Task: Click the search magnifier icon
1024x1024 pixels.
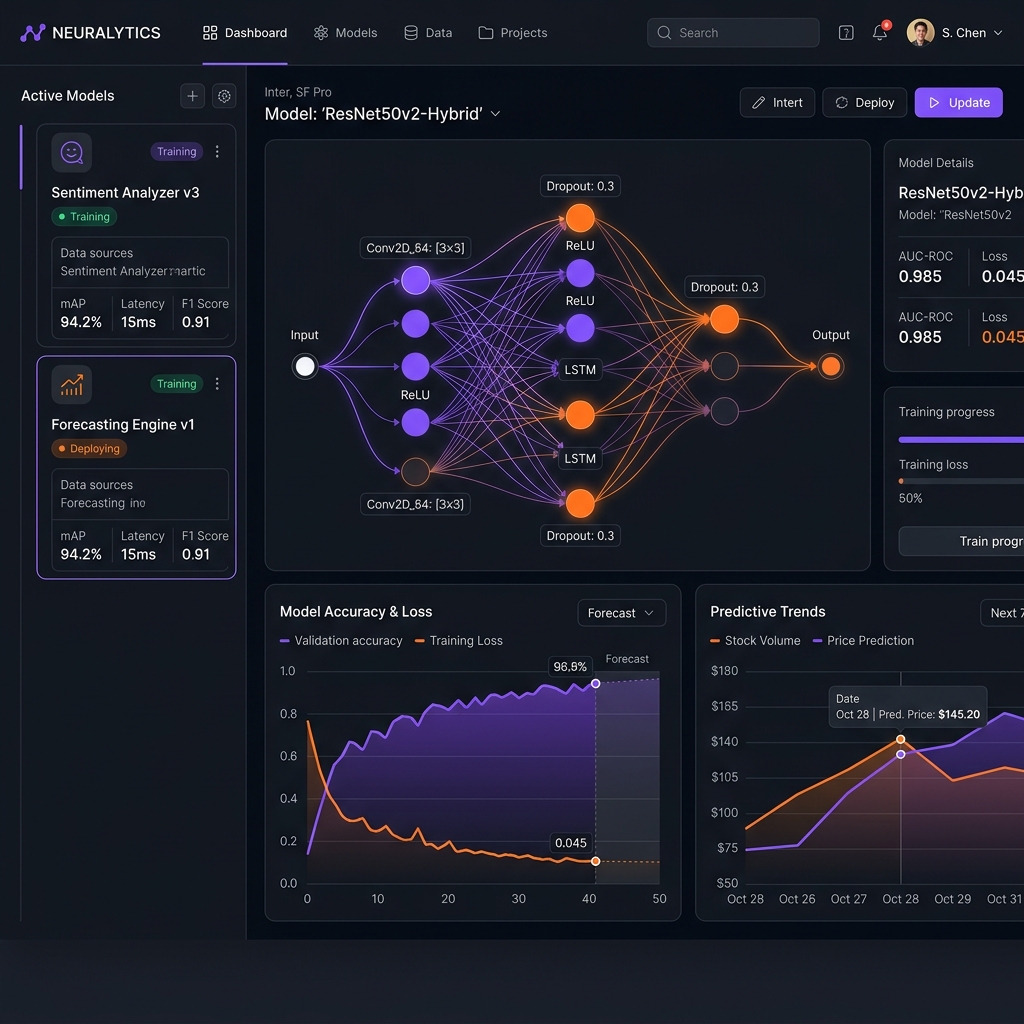Action: pyautogui.click(x=664, y=33)
